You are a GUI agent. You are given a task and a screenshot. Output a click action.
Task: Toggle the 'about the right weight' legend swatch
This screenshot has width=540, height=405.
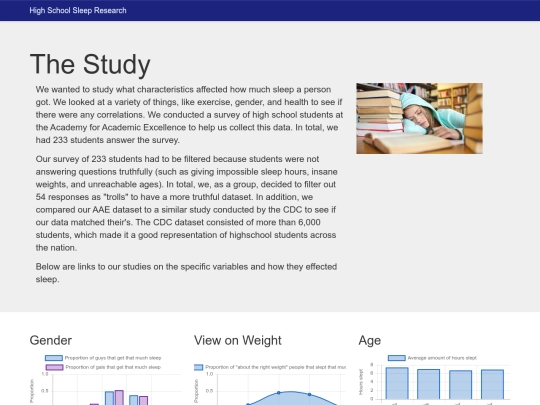click(x=198, y=367)
